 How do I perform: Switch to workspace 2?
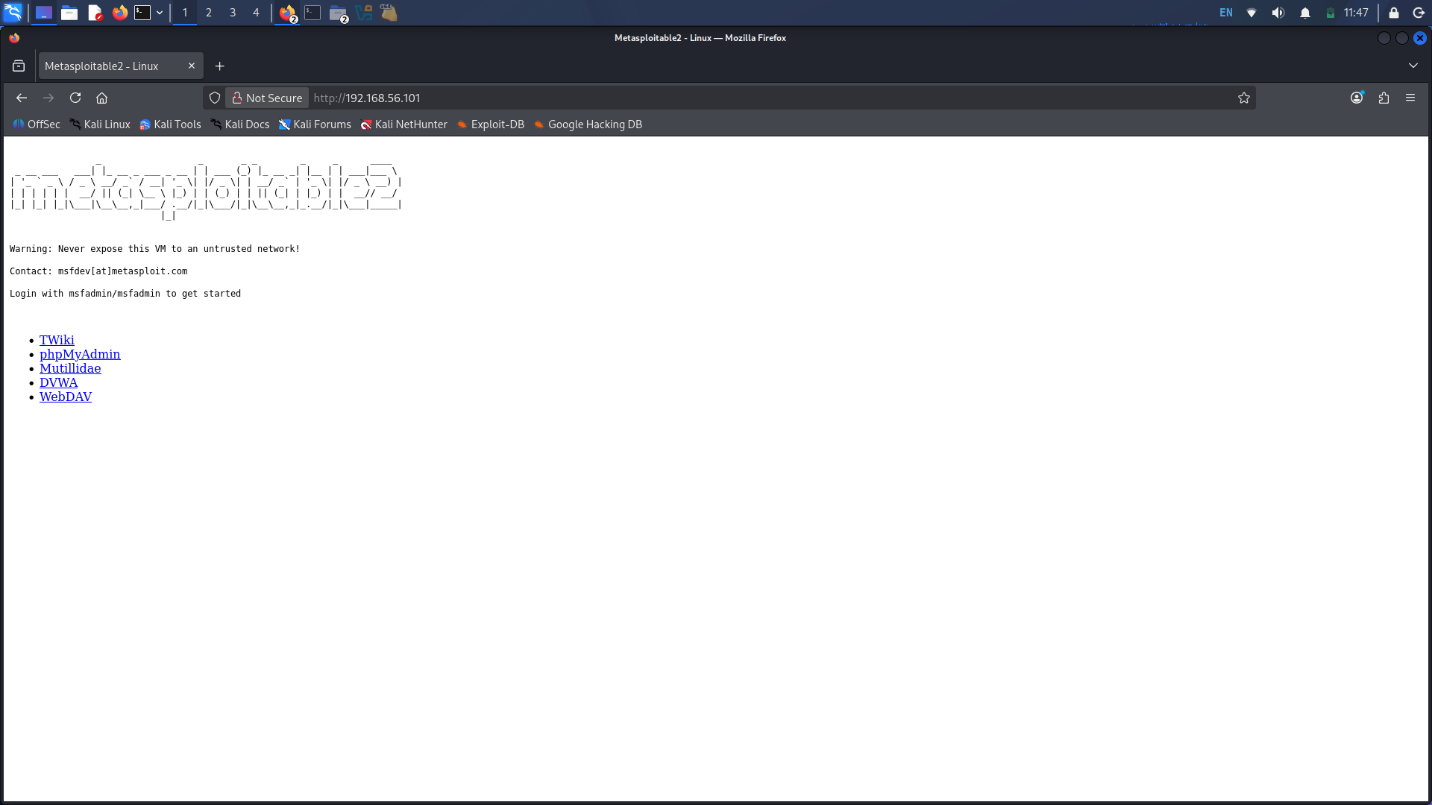point(208,13)
